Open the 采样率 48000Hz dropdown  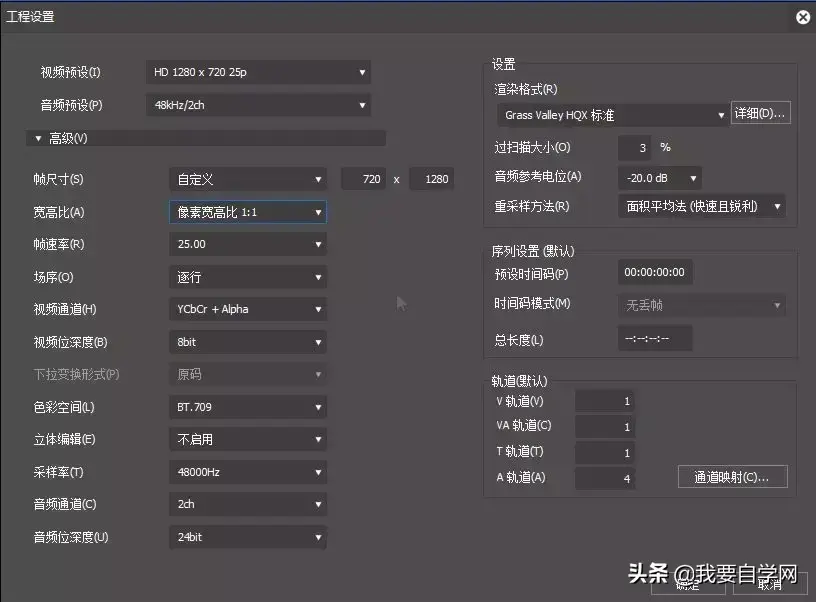click(248, 472)
